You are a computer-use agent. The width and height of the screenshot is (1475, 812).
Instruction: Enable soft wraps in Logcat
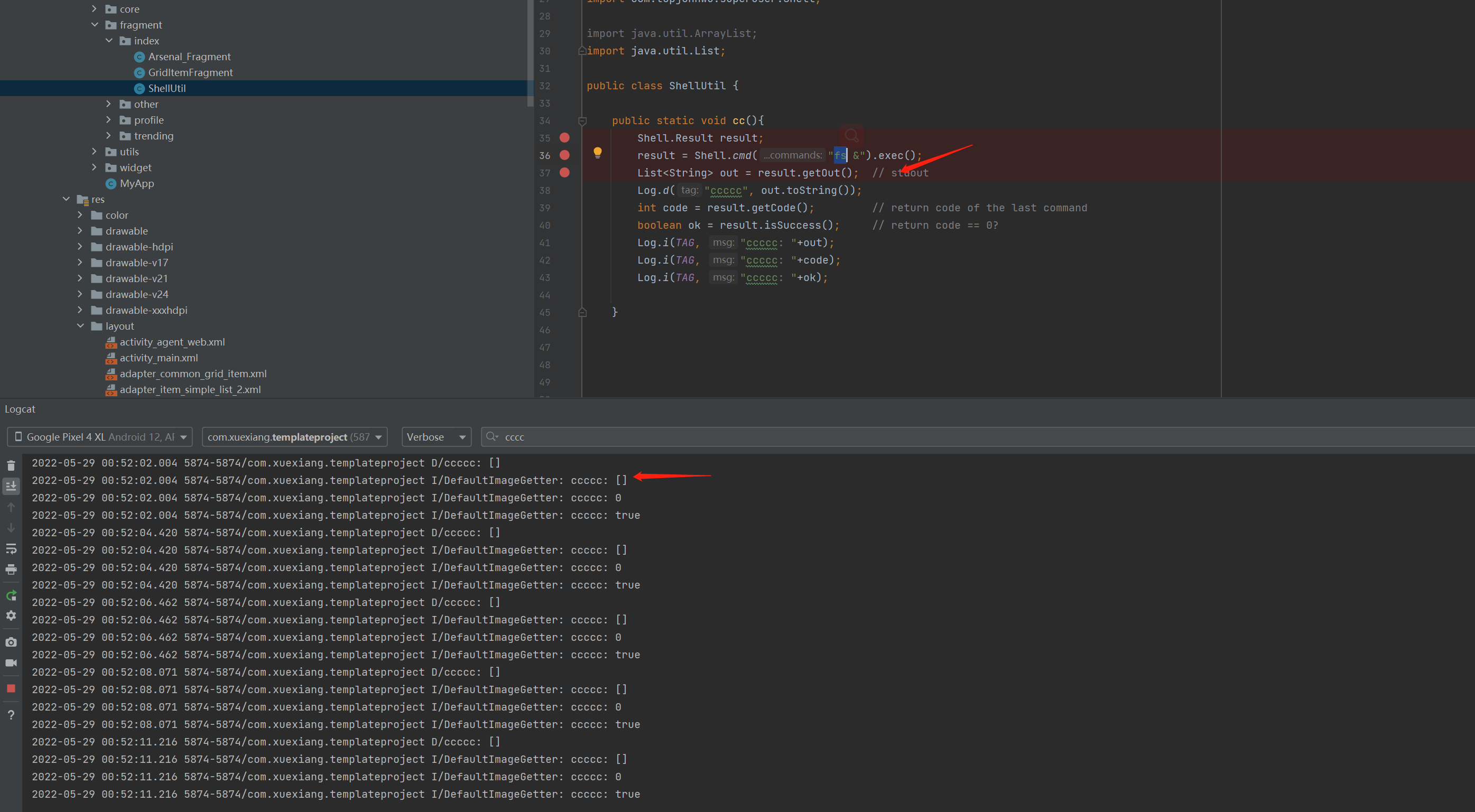11,548
